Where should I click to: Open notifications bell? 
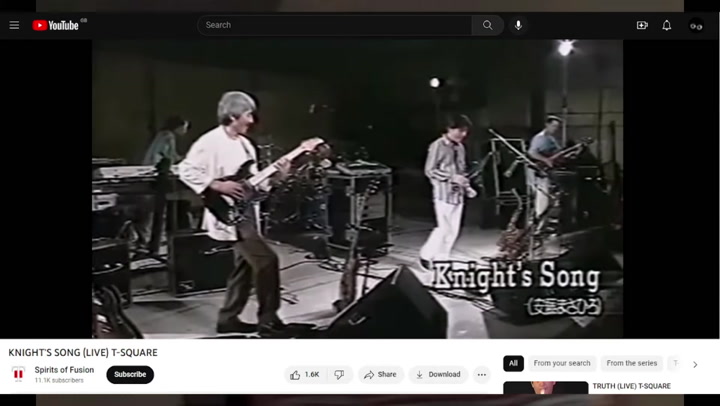pos(666,25)
